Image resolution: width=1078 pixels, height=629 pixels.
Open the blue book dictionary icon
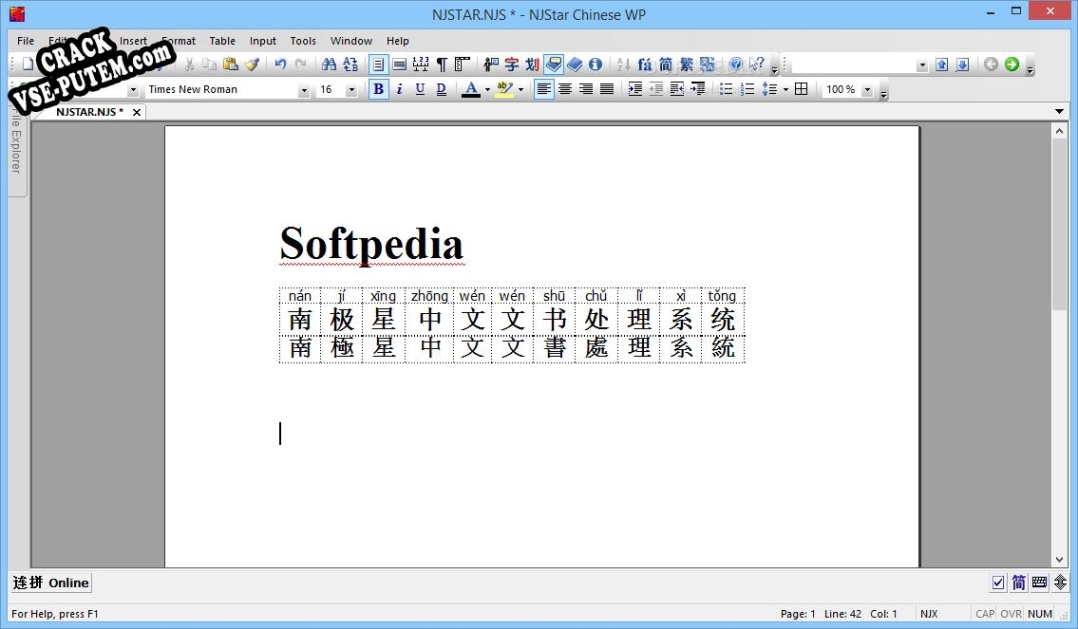tap(575, 65)
